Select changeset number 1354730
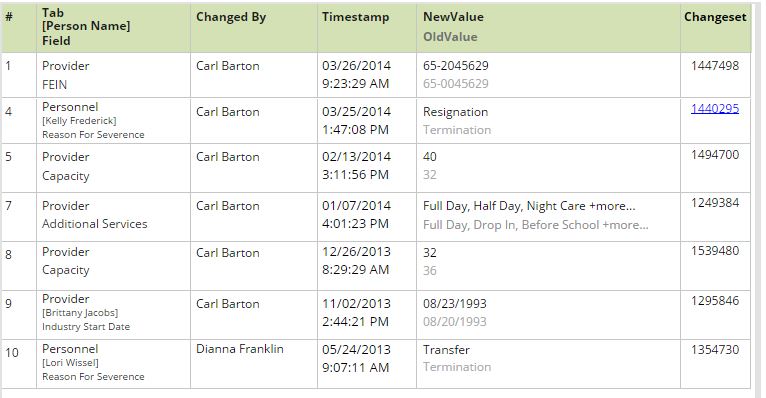Viewport: 766px width, 398px height. 715,350
